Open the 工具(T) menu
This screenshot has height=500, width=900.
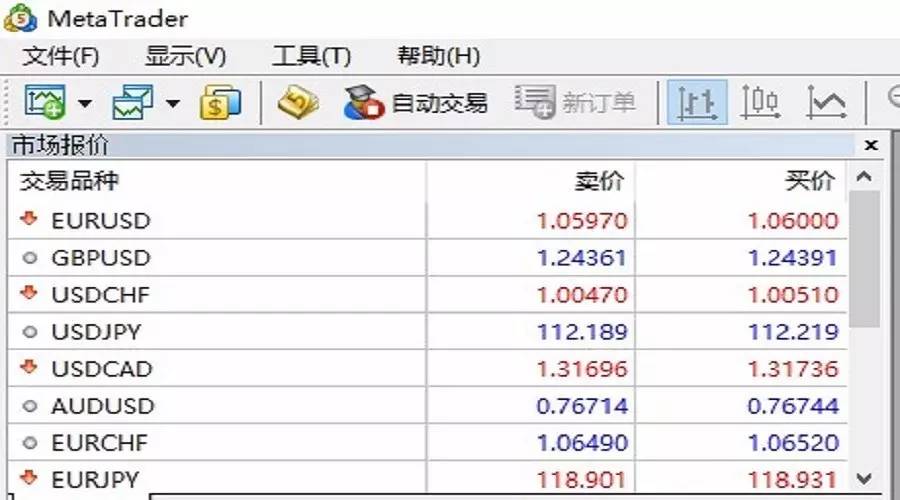click(x=312, y=56)
